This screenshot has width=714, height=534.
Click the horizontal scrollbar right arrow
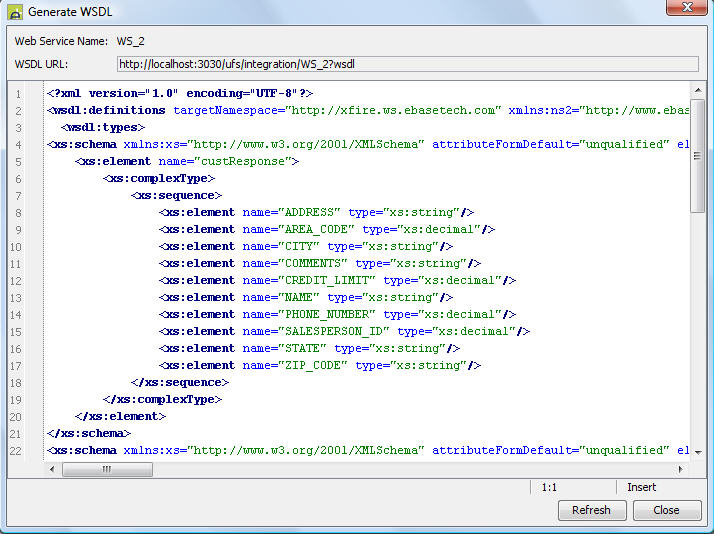click(682, 468)
